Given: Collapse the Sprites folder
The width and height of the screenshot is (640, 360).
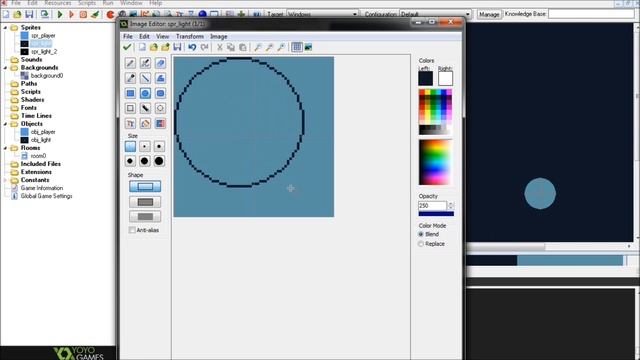Looking at the screenshot, I should (x=5, y=27).
